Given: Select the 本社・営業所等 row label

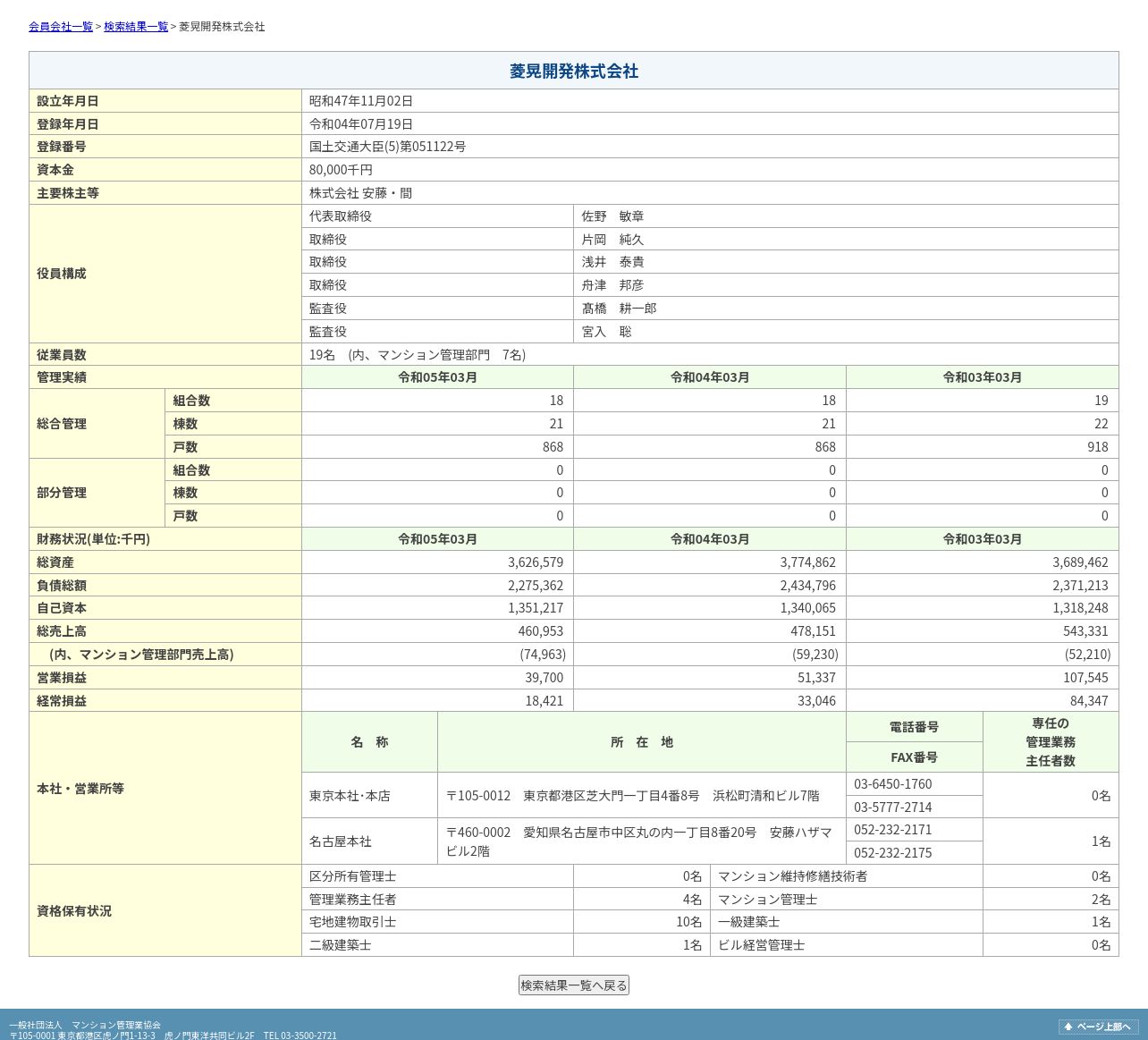Looking at the screenshot, I should coord(80,789).
